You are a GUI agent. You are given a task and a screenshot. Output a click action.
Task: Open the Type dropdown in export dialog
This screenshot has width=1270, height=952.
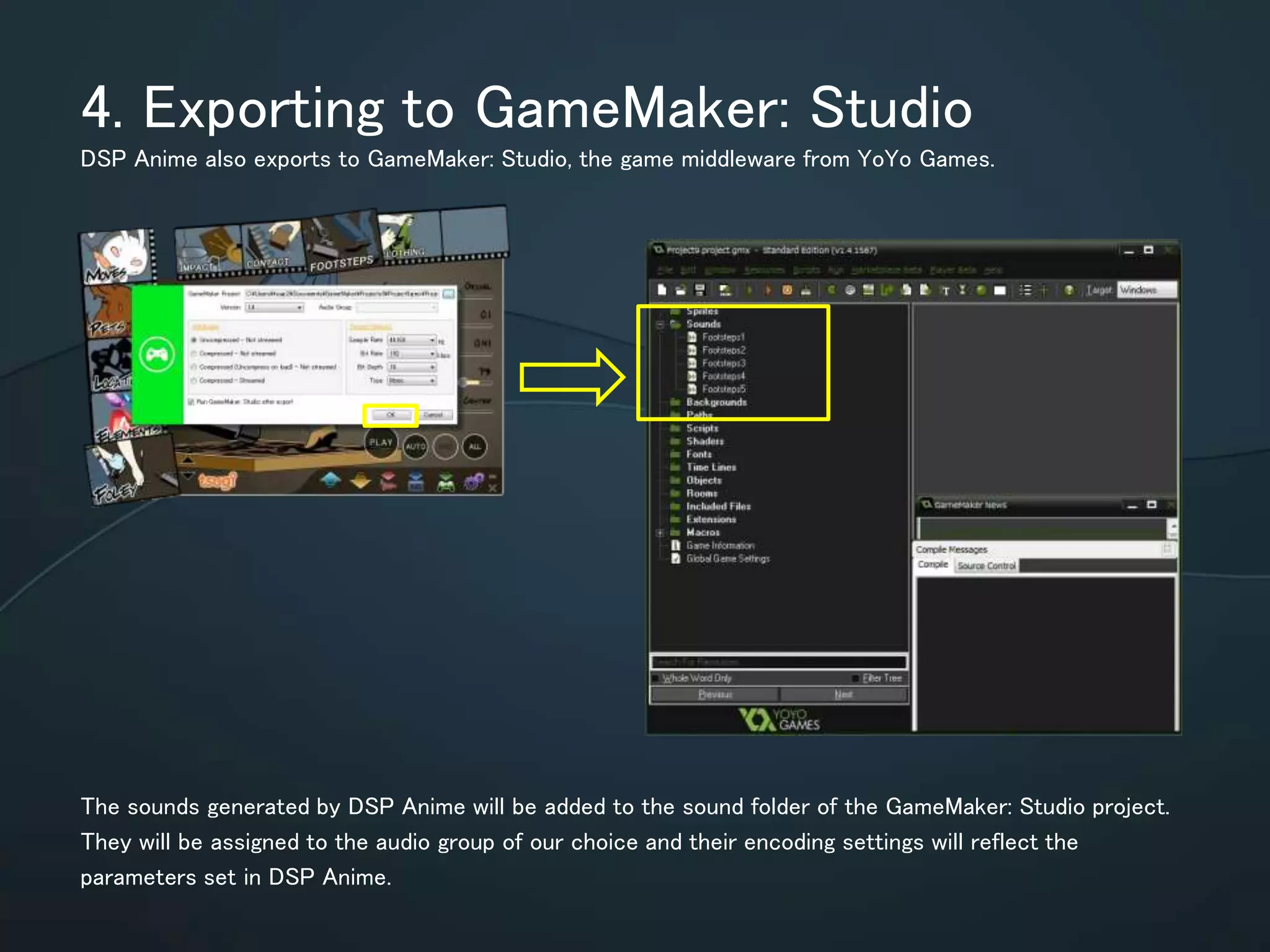tap(412, 381)
